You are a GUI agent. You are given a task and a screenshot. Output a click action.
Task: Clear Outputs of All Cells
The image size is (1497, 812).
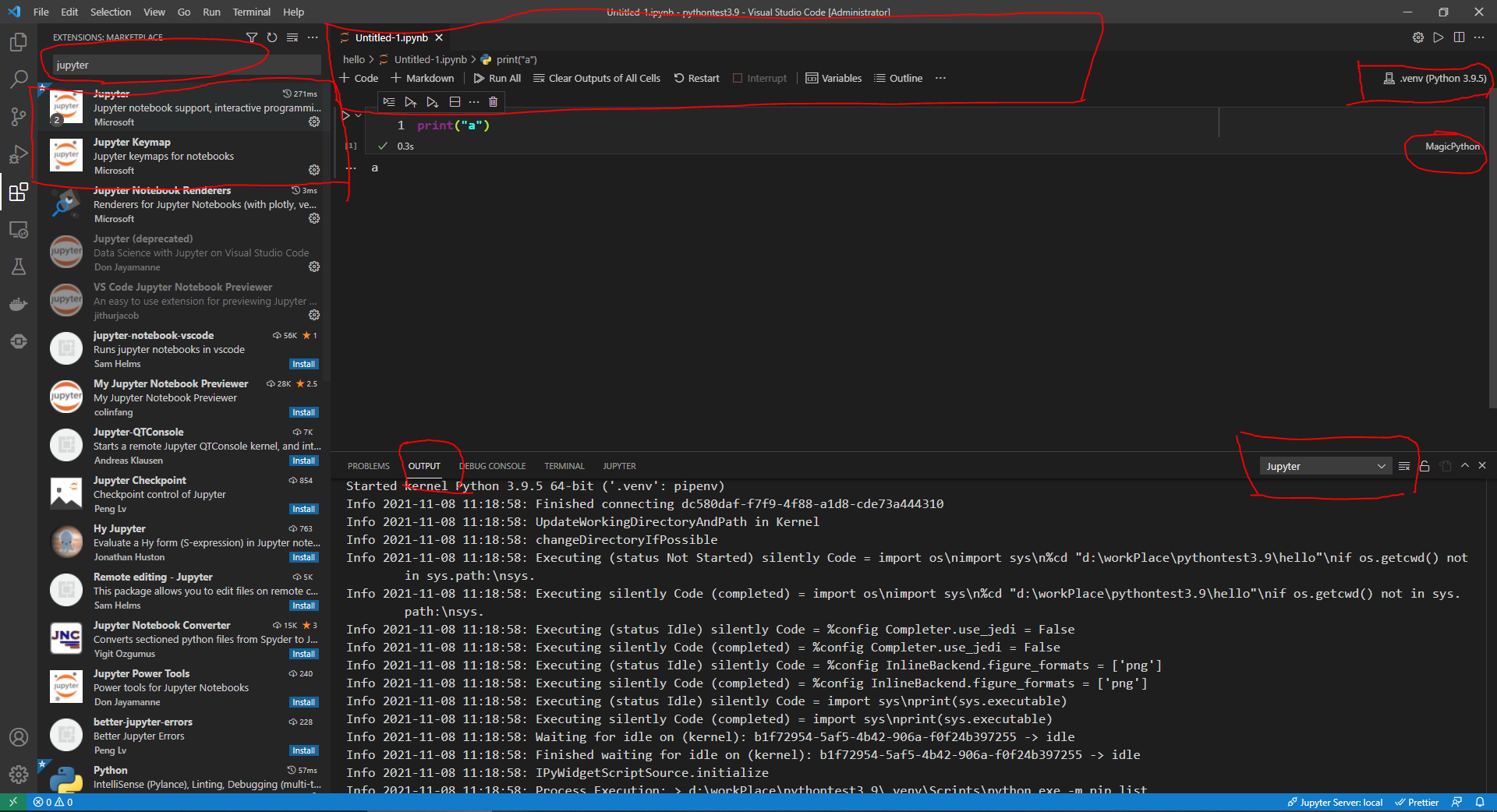pyautogui.click(x=596, y=78)
